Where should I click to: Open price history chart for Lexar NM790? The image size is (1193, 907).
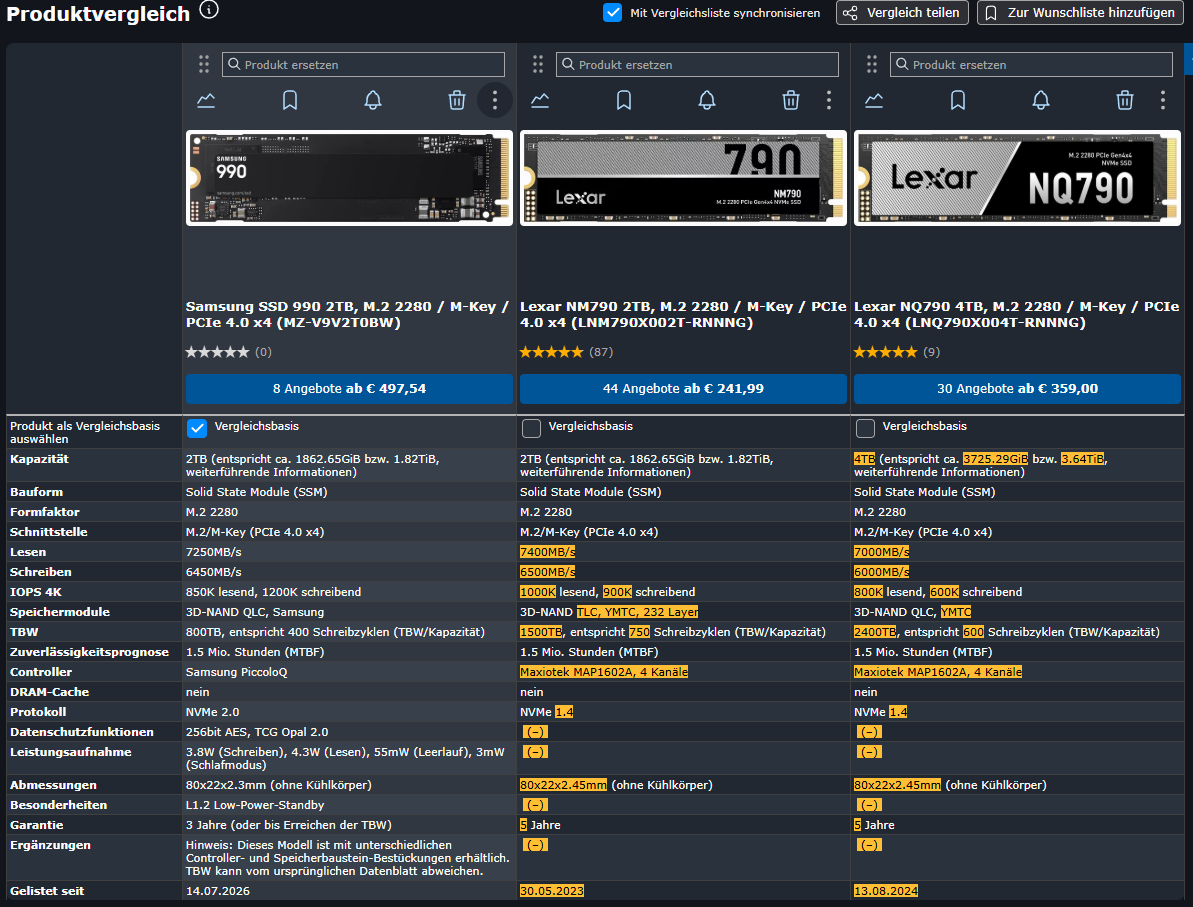point(540,100)
